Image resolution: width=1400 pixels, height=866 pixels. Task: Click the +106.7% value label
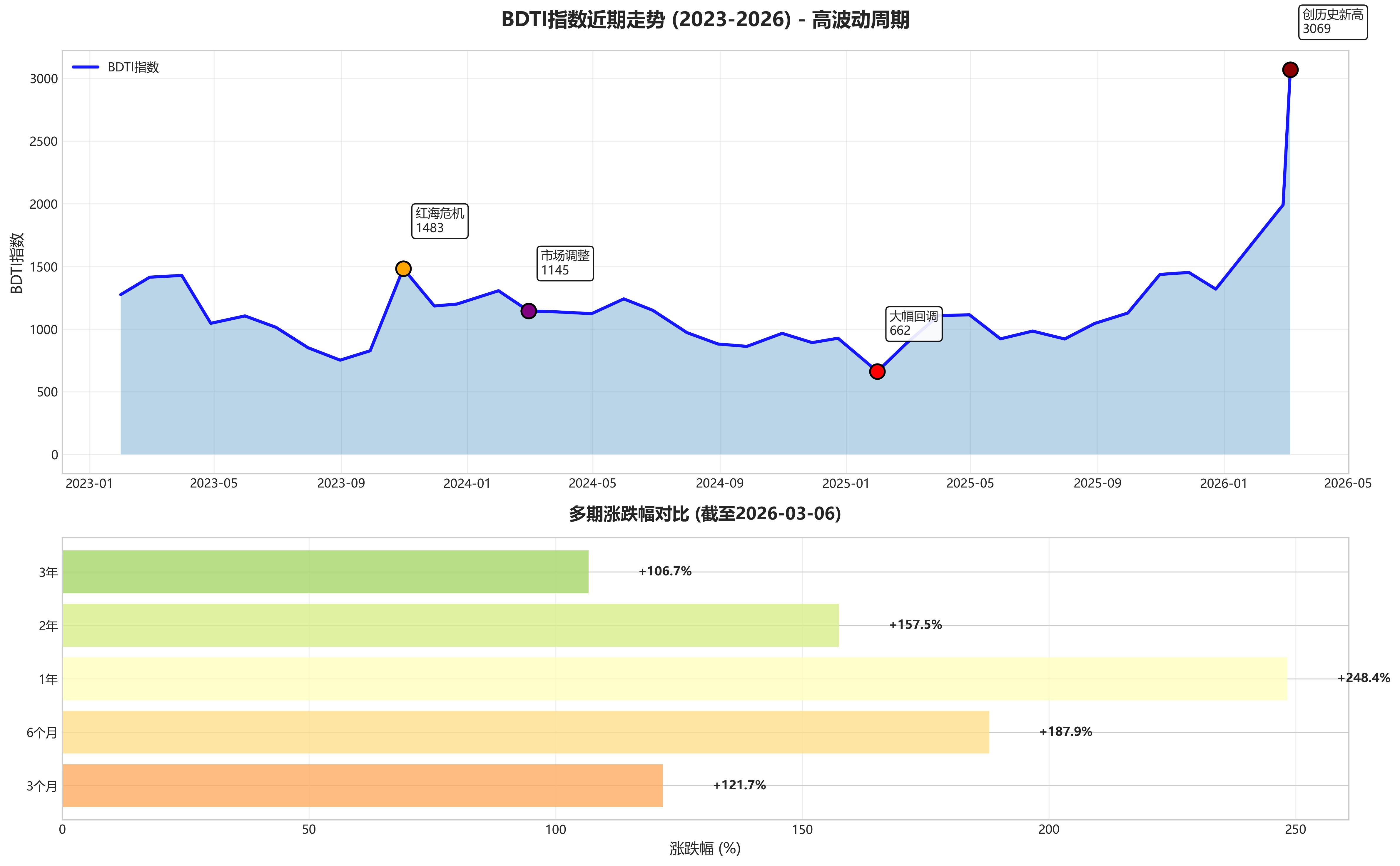(x=665, y=571)
